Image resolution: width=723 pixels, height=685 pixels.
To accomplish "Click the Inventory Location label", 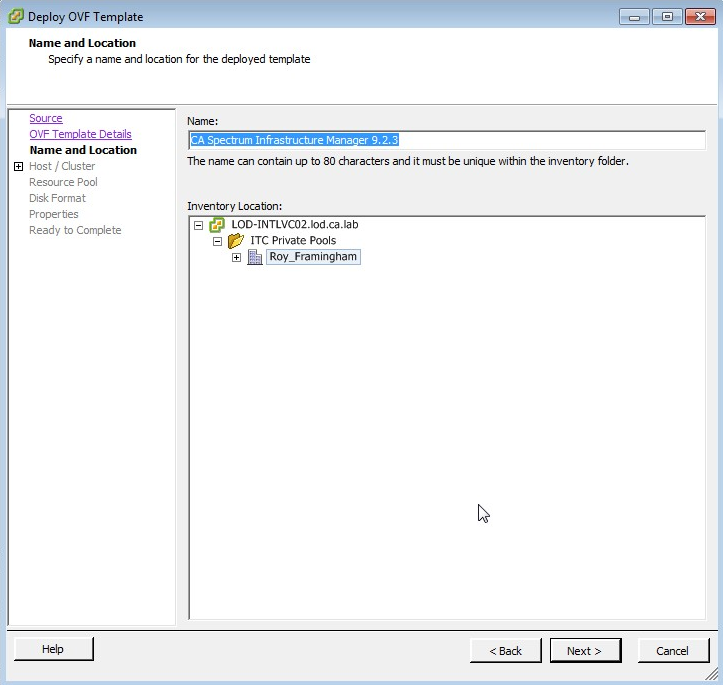I will [234, 206].
